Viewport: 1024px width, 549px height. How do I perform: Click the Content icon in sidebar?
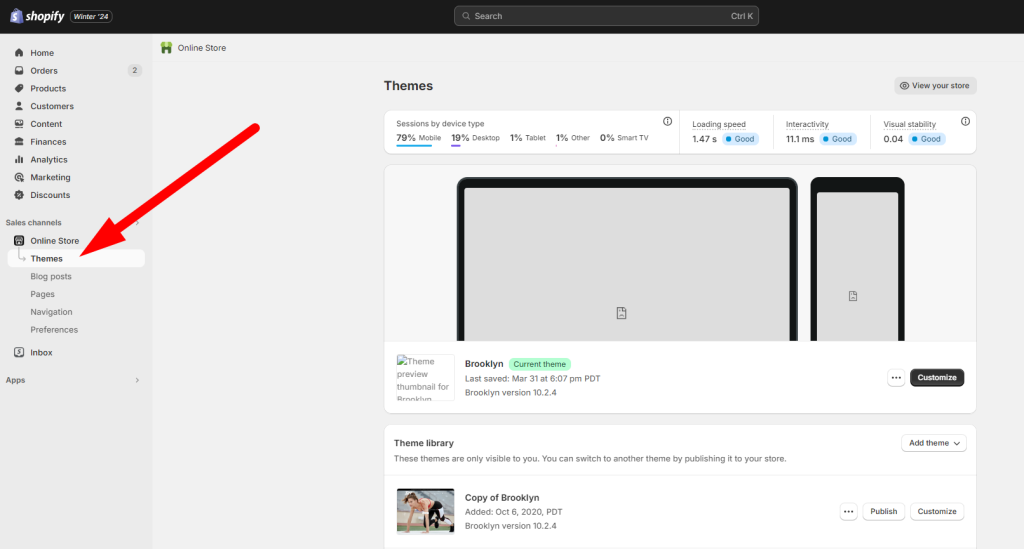point(19,123)
